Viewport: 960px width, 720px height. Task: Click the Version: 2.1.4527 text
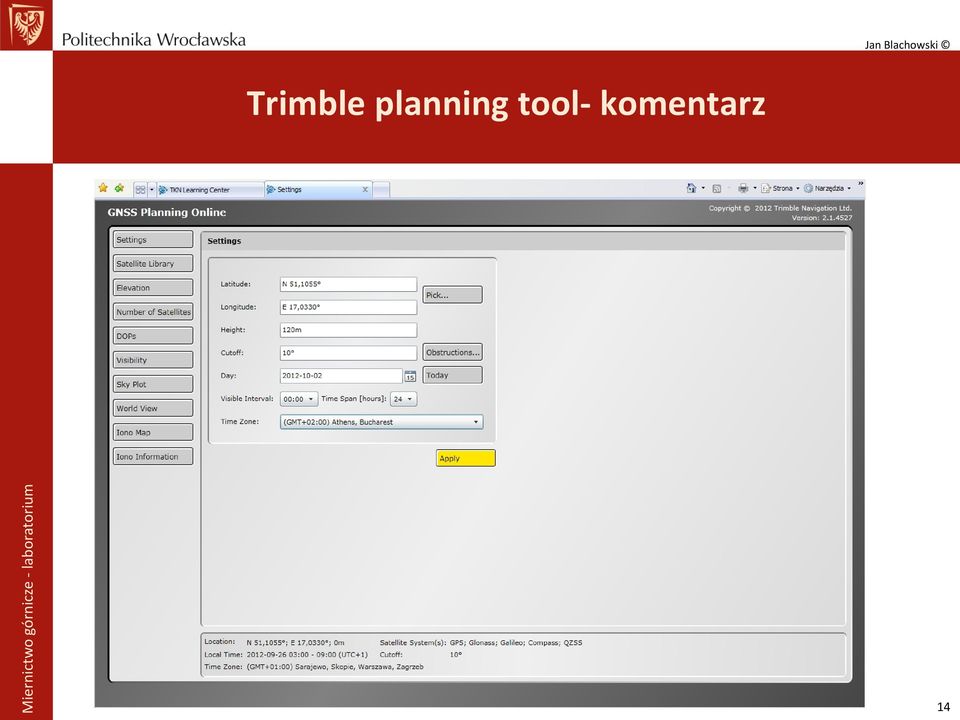coord(822,217)
